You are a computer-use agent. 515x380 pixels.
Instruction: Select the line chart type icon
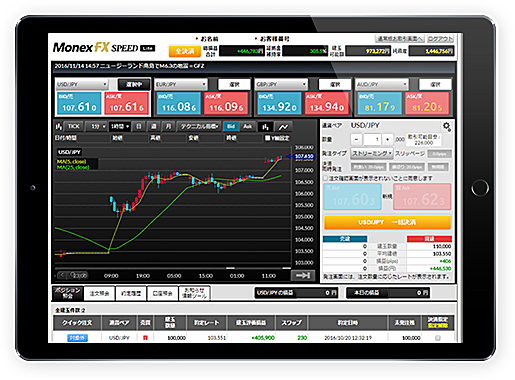(x=283, y=127)
